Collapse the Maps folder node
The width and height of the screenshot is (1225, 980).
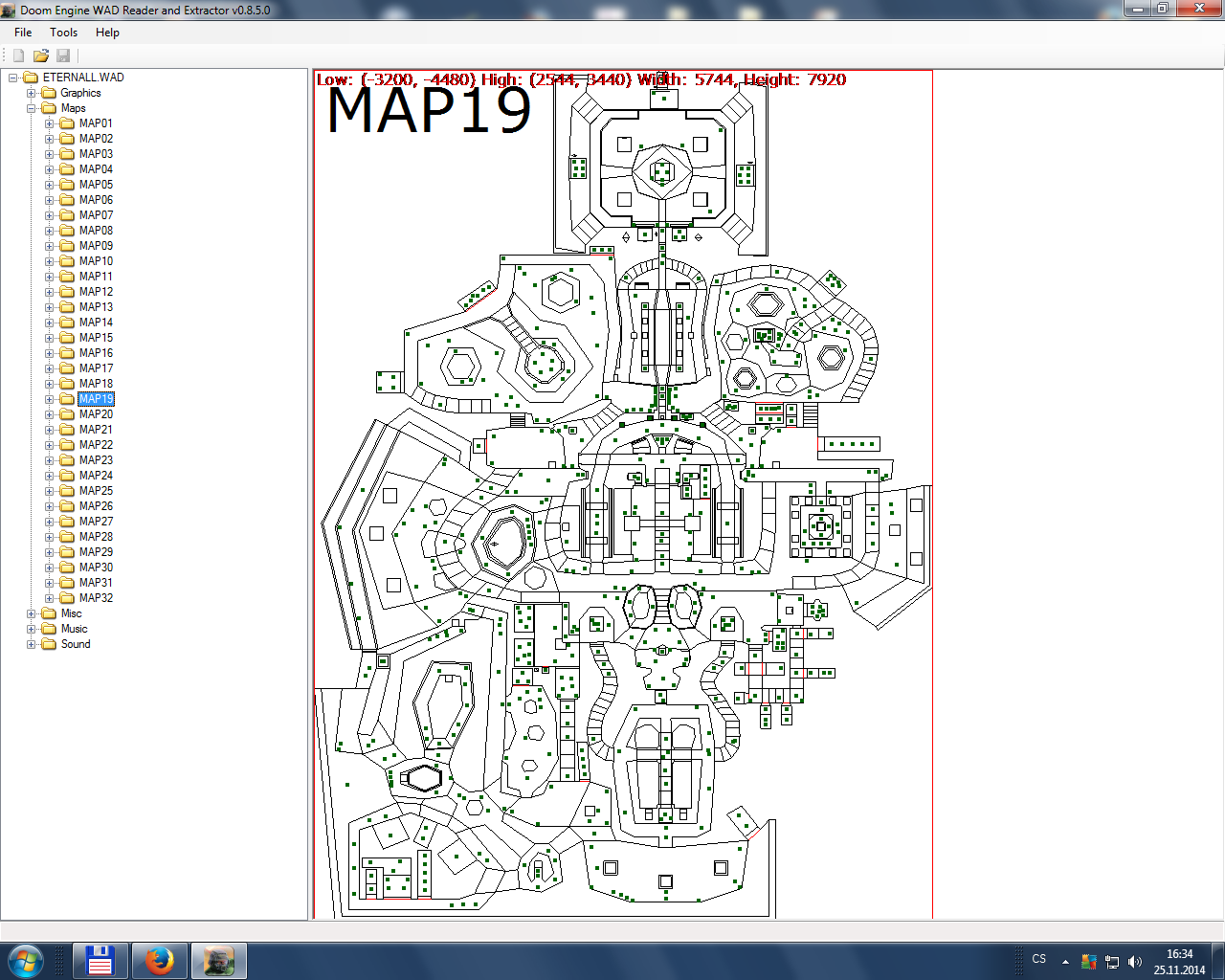(x=32, y=108)
